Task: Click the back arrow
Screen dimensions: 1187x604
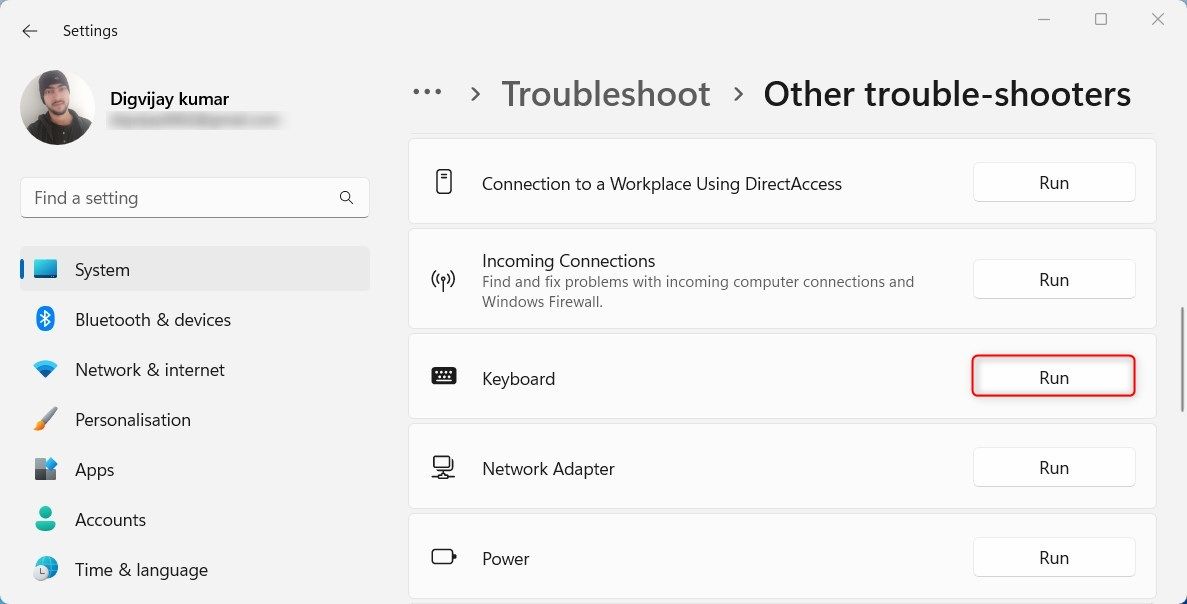Action: 29,31
